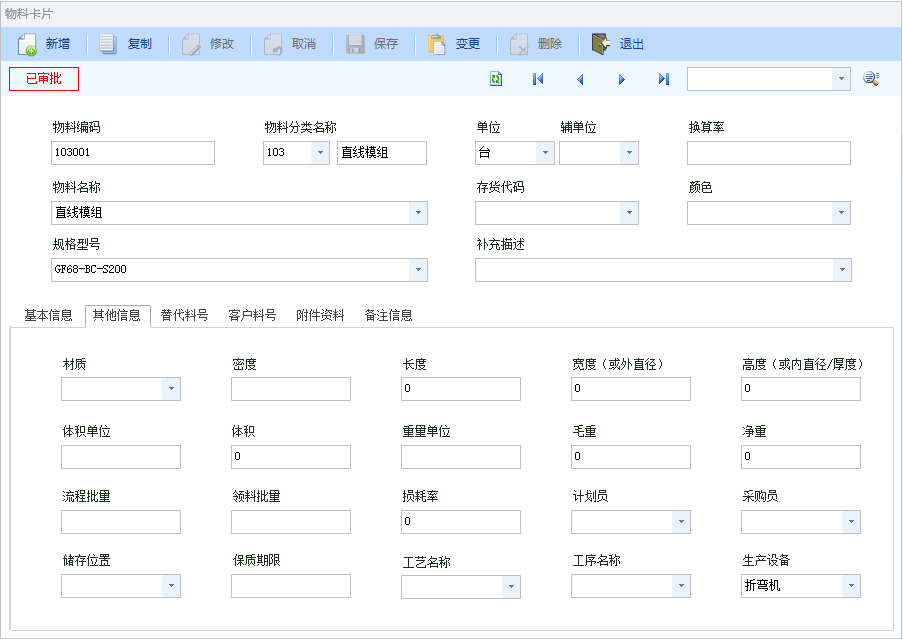
Task: Jump to first record navigation arrow
Action: click(x=538, y=79)
